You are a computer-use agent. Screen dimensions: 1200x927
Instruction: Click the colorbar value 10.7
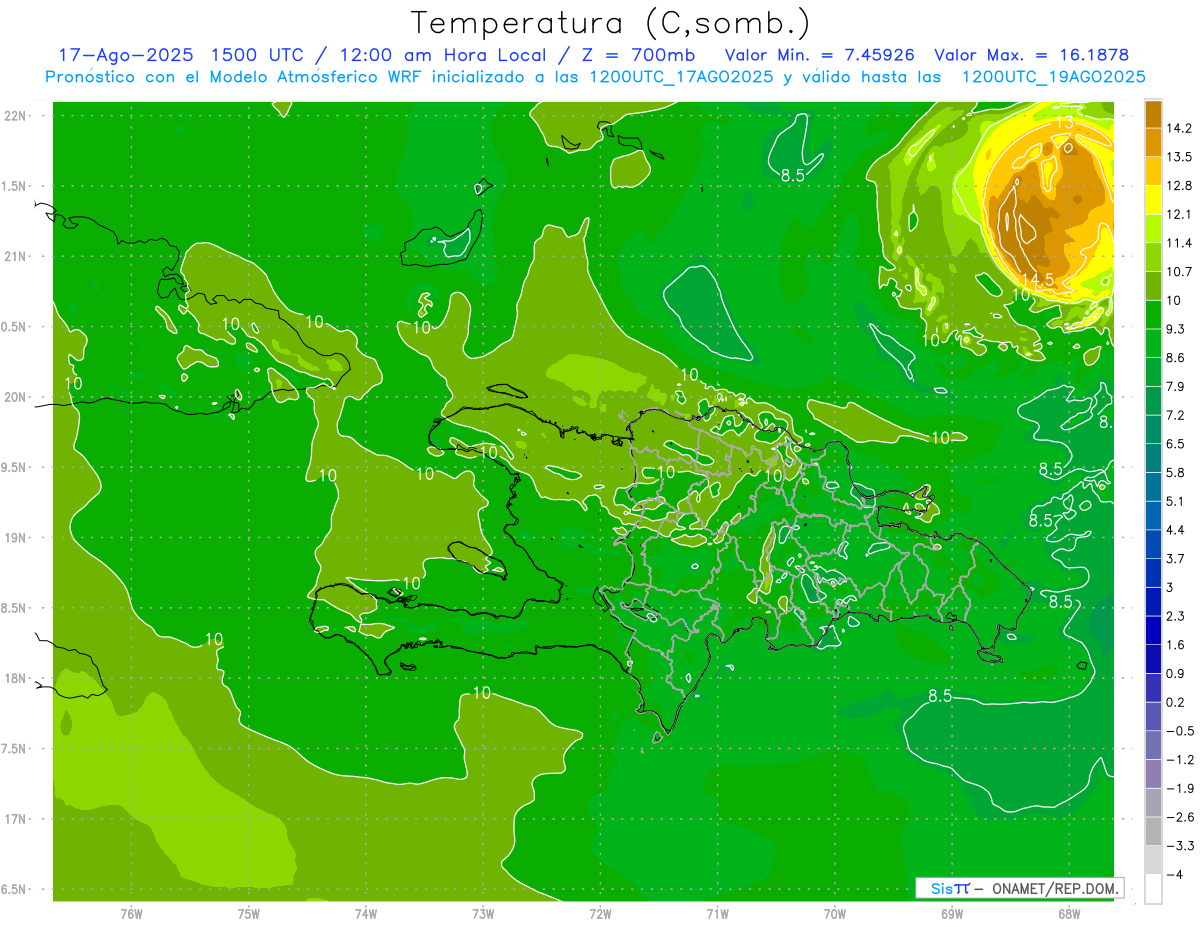point(1179,272)
